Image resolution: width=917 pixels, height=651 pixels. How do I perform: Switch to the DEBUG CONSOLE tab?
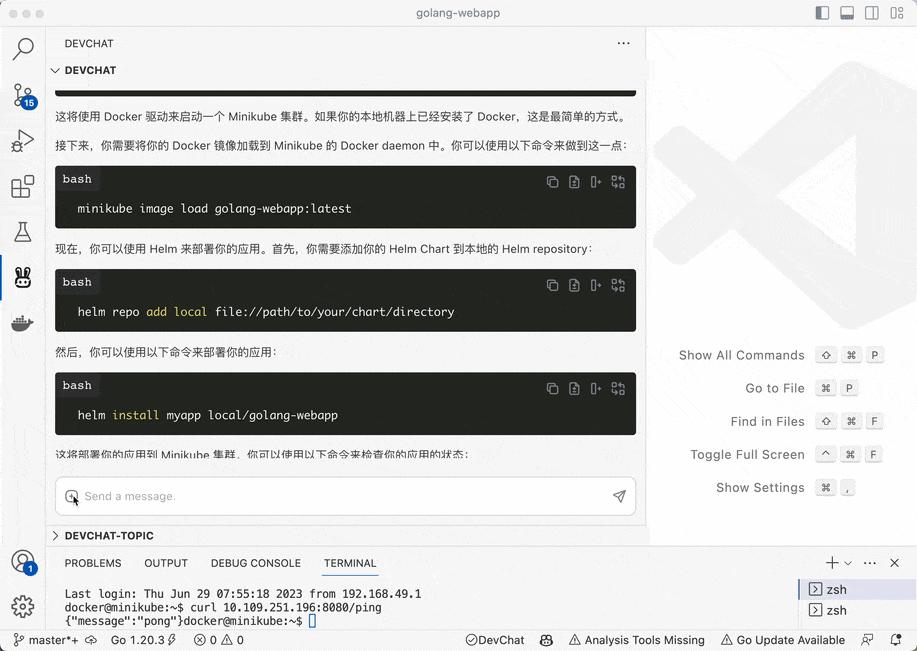[x=255, y=563]
